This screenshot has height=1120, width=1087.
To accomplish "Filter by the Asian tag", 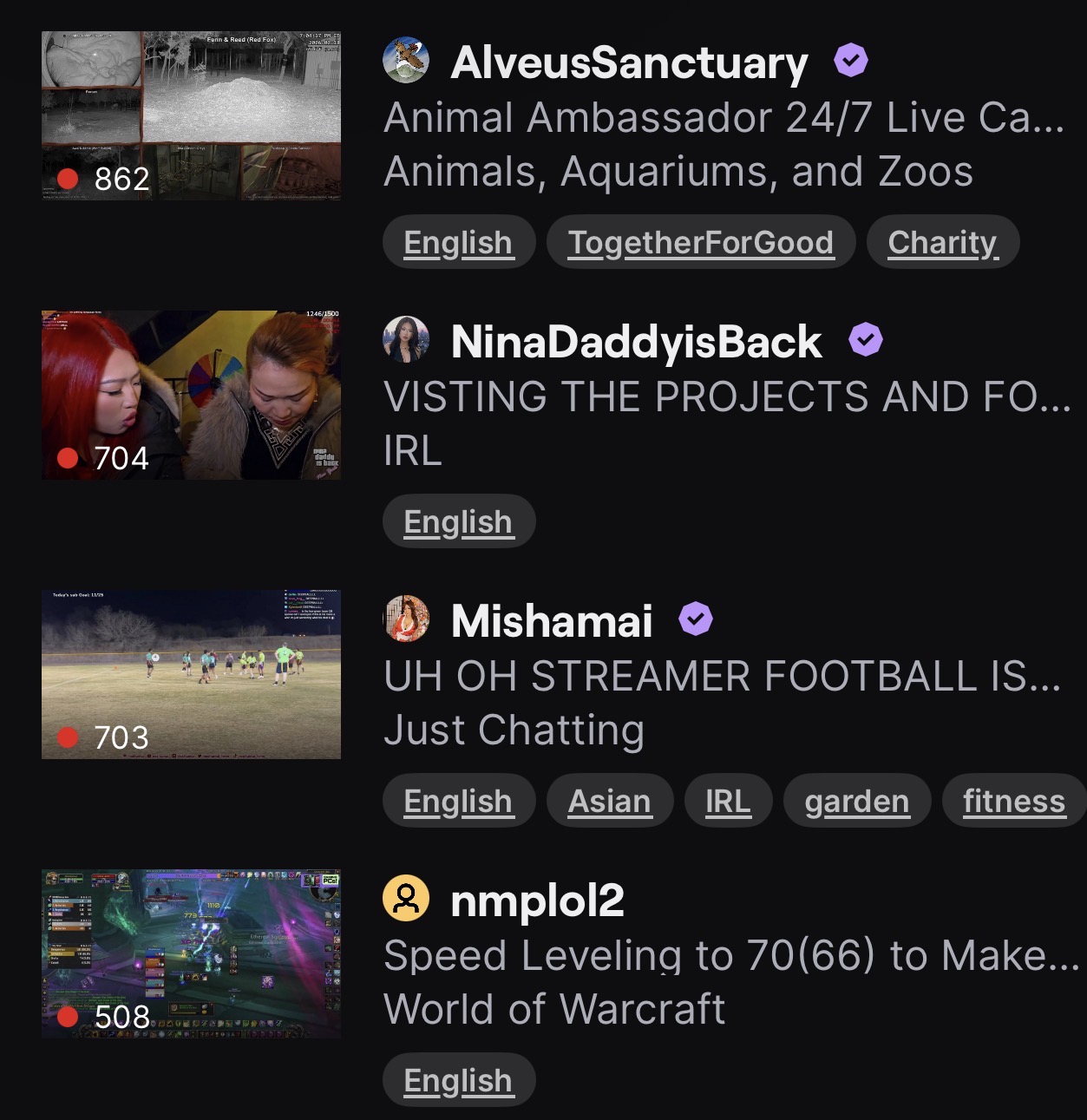I will point(610,801).
